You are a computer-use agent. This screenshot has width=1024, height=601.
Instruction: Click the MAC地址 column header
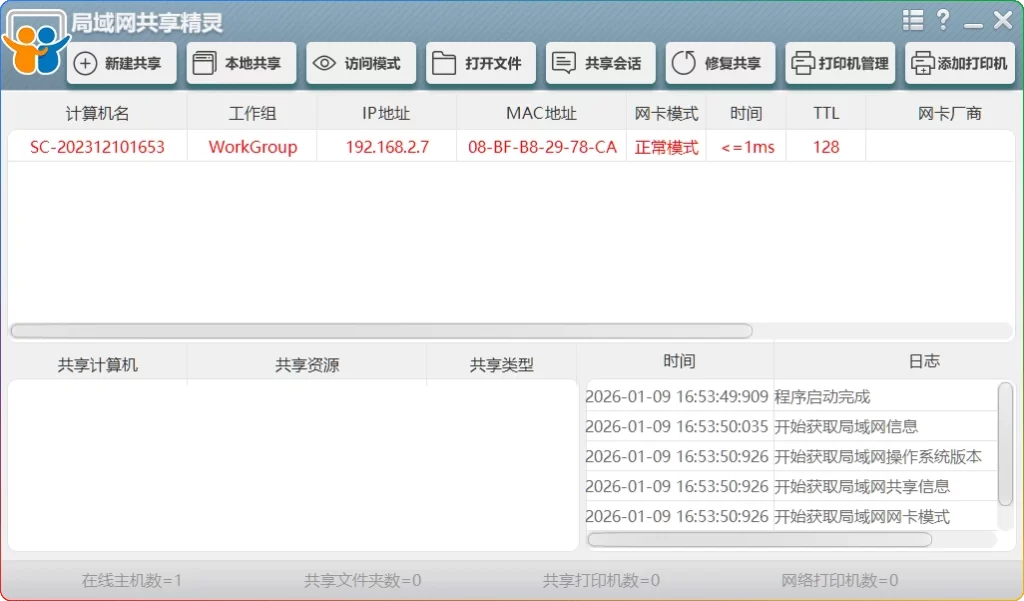click(540, 113)
